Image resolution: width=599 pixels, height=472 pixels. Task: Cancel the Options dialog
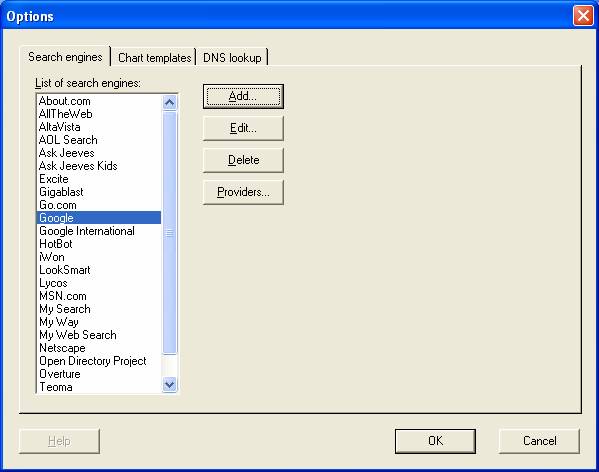[x=539, y=441]
